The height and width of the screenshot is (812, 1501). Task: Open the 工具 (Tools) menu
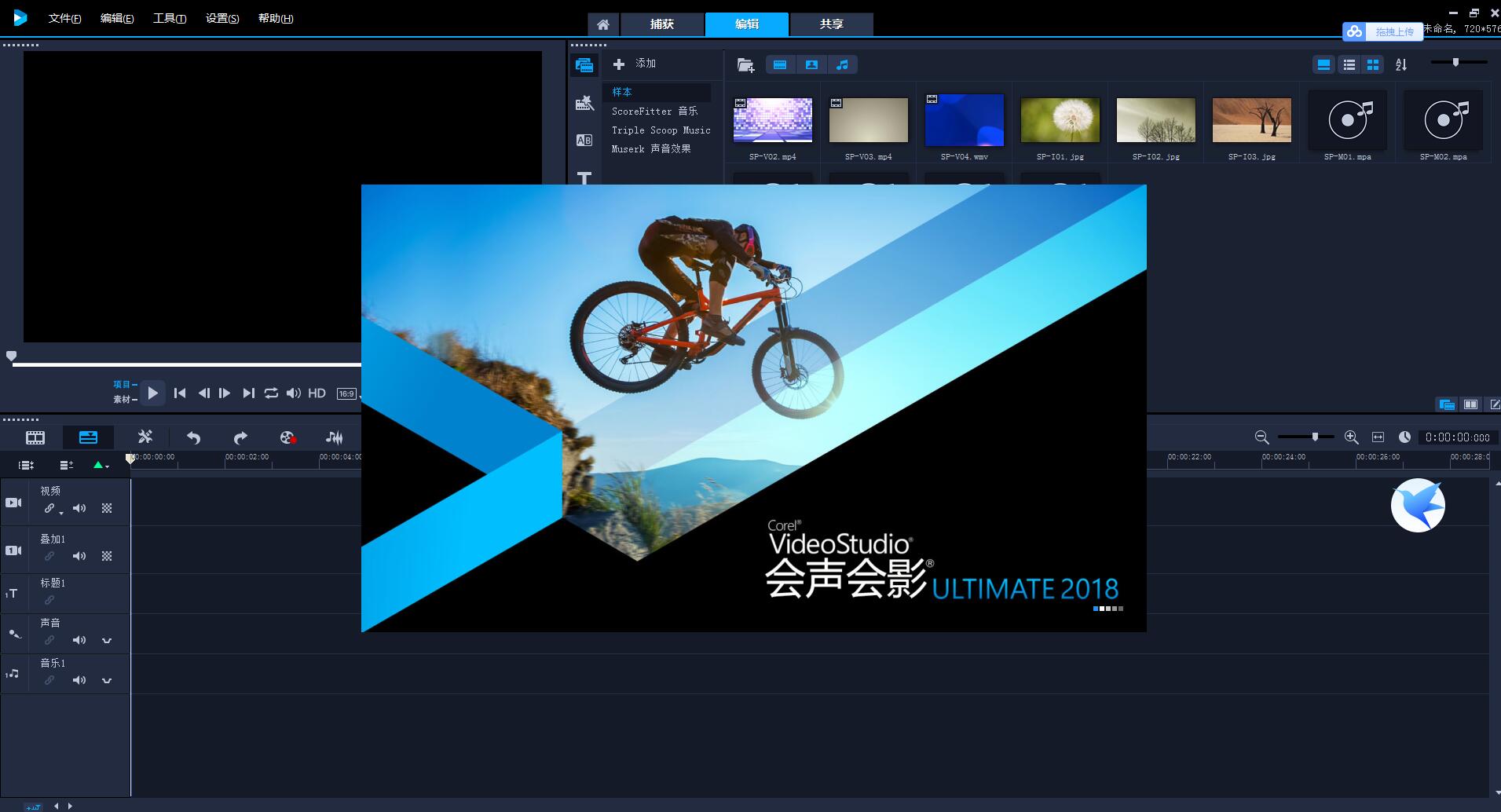pos(170,18)
